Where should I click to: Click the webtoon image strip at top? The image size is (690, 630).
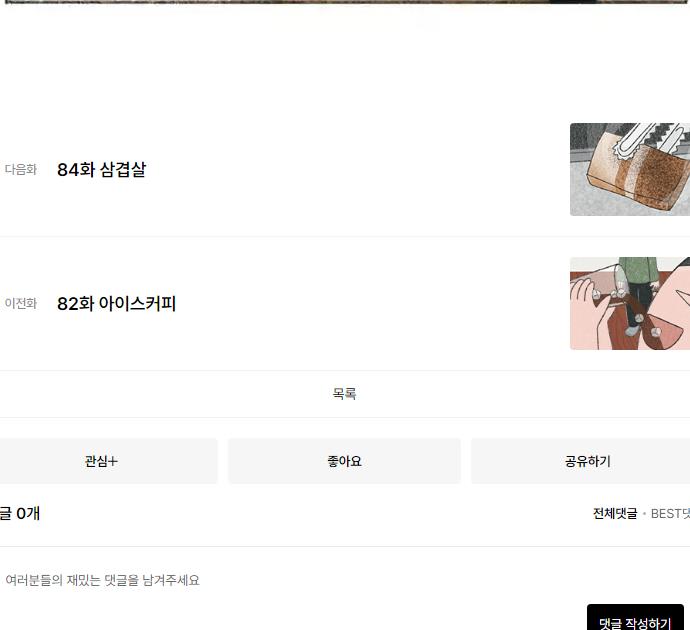click(x=345, y=2)
